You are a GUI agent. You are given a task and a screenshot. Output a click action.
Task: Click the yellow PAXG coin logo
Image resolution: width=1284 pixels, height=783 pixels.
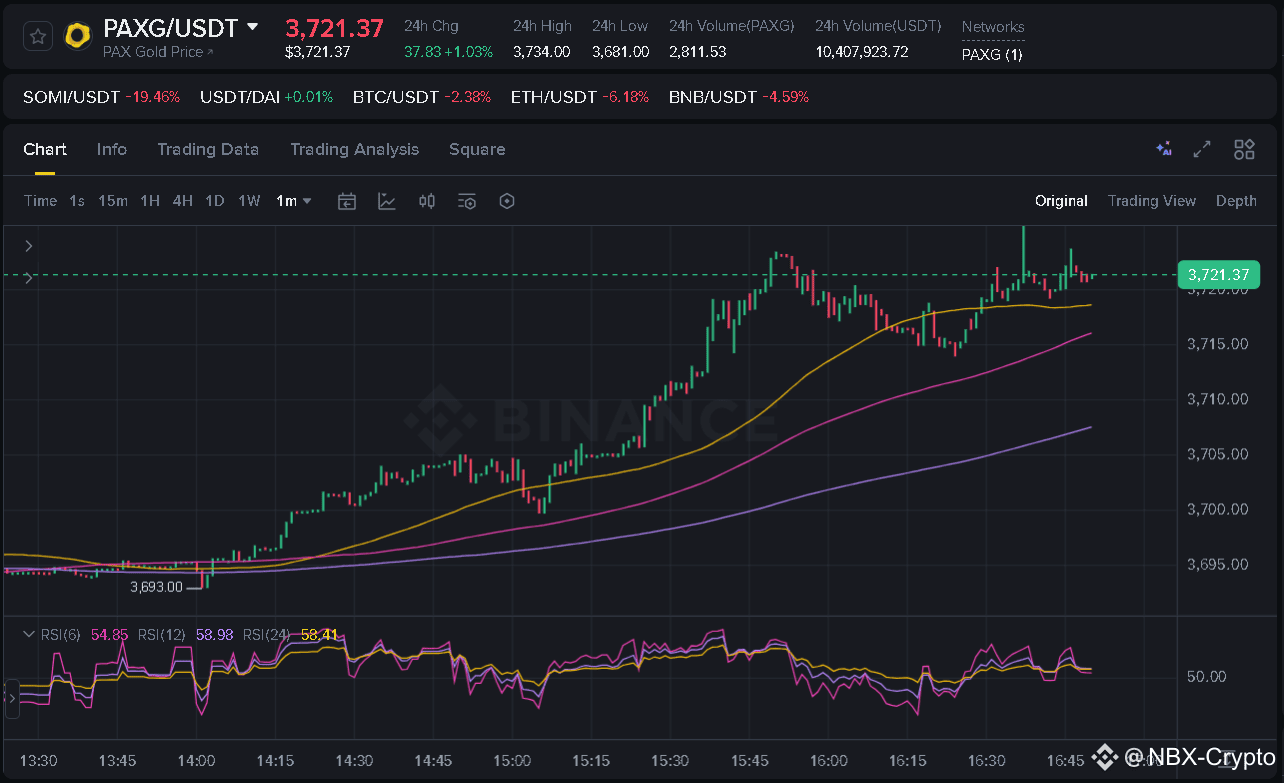tap(77, 37)
